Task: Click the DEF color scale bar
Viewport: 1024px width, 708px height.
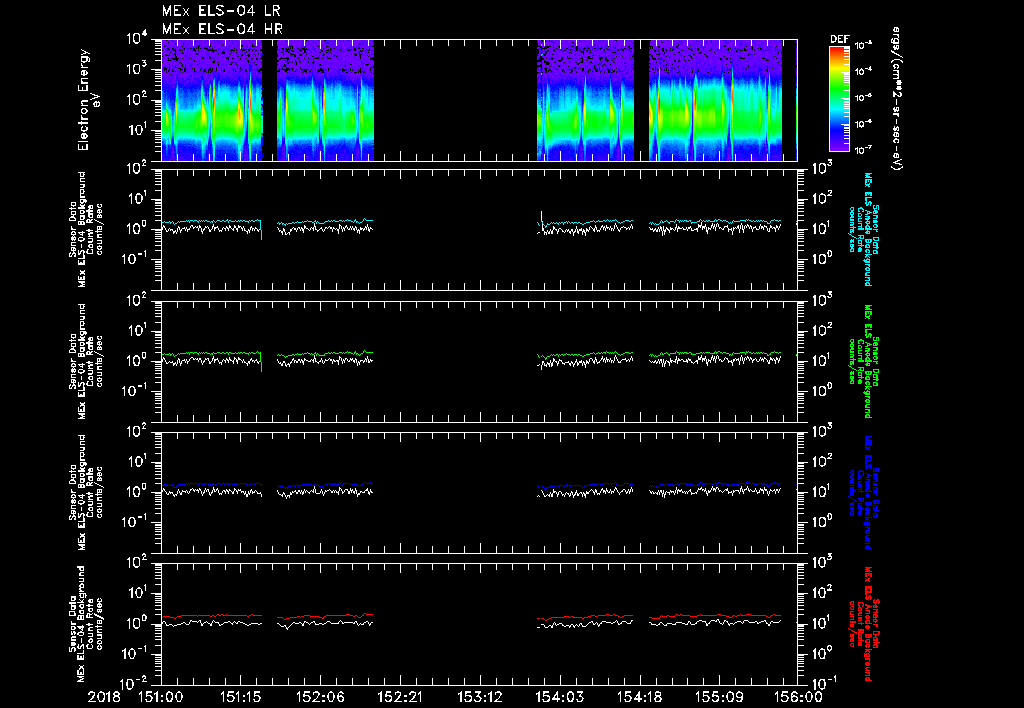Action: [839, 98]
